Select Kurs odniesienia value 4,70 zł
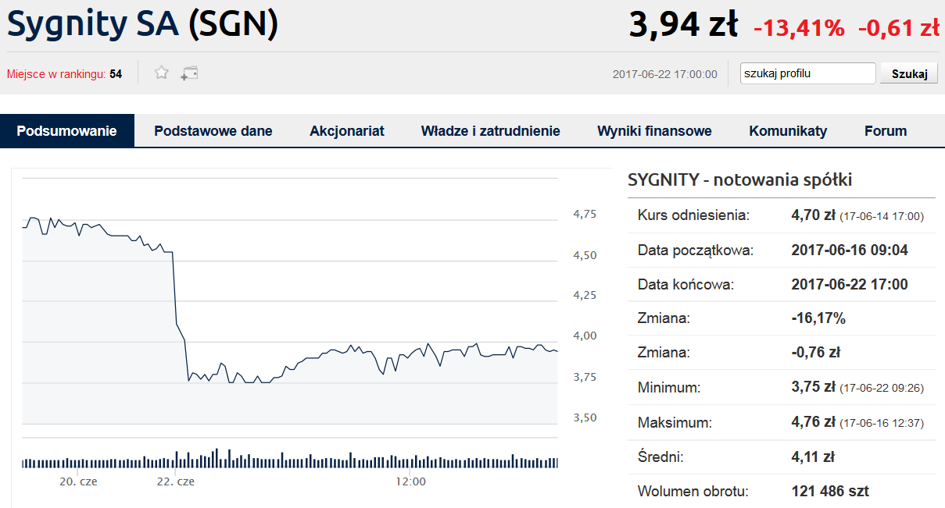The height and width of the screenshot is (508, 945). (813, 215)
